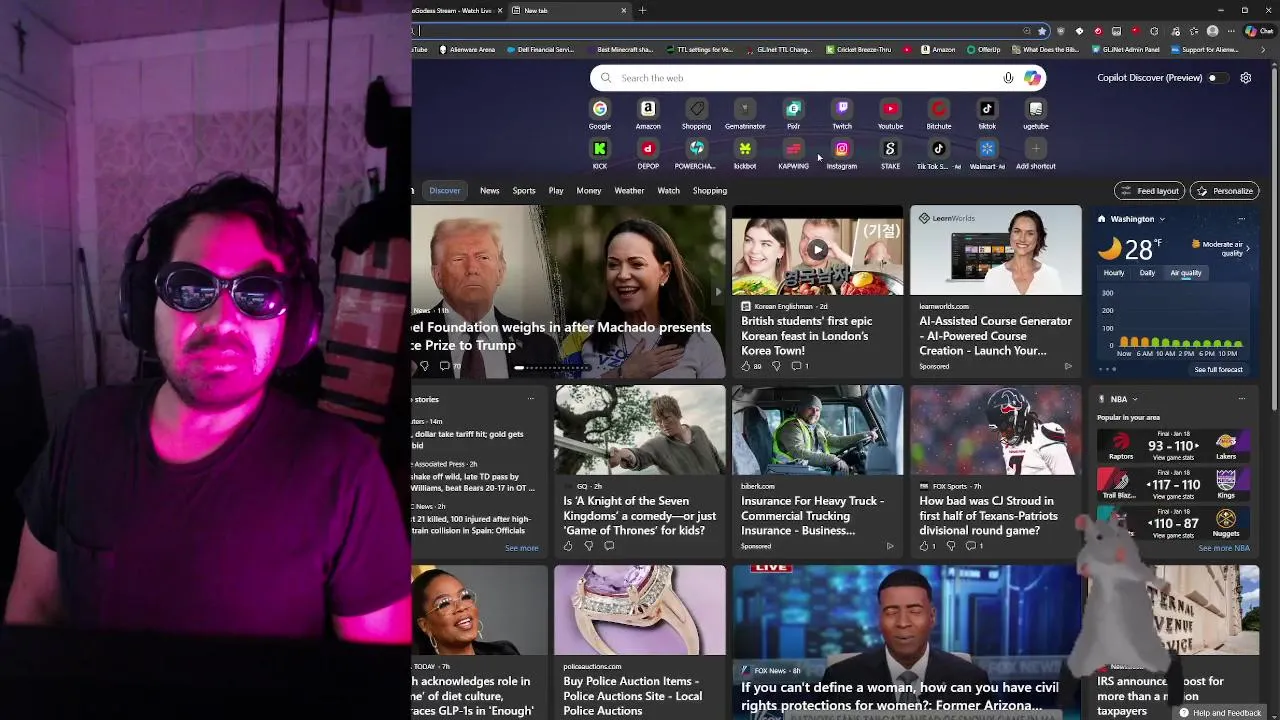Open NBA card more options menu
1280x720 pixels.
[x=1241, y=399]
